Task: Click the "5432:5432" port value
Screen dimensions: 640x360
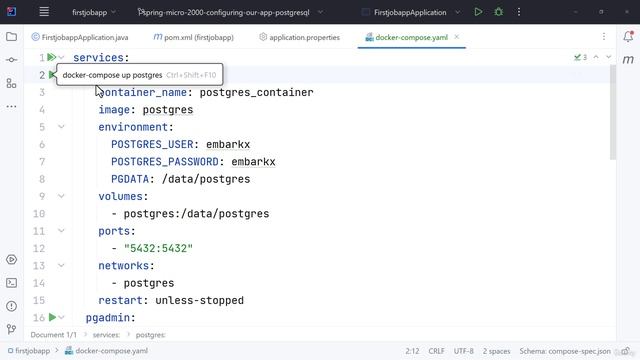Action: click(x=158, y=248)
